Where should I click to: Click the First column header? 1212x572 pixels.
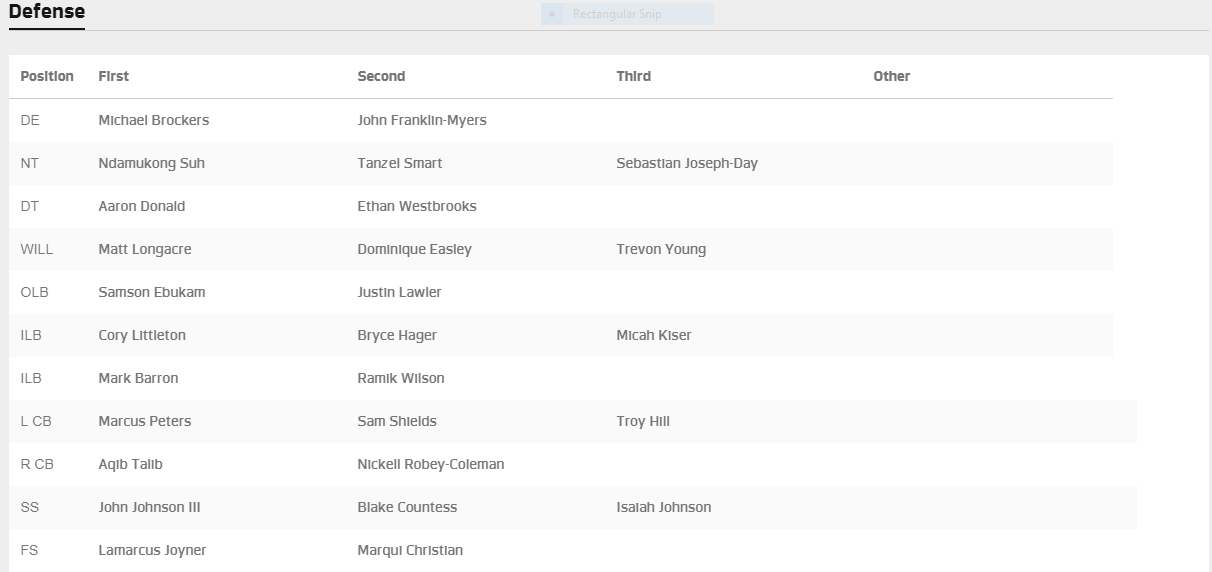(113, 76)
